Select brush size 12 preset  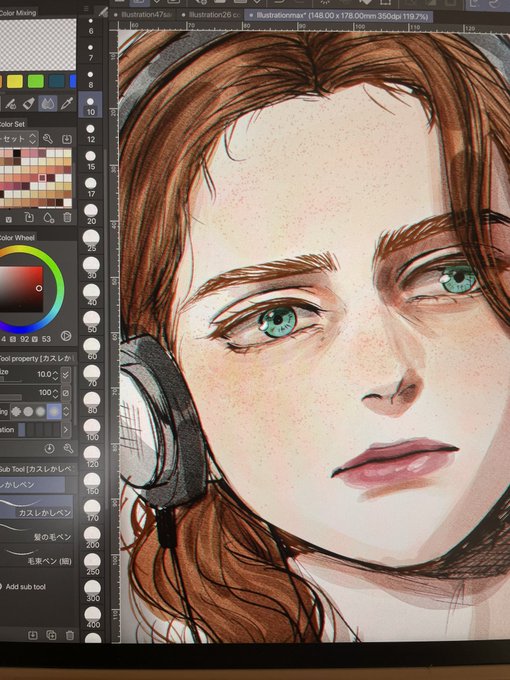coord(91,133)
